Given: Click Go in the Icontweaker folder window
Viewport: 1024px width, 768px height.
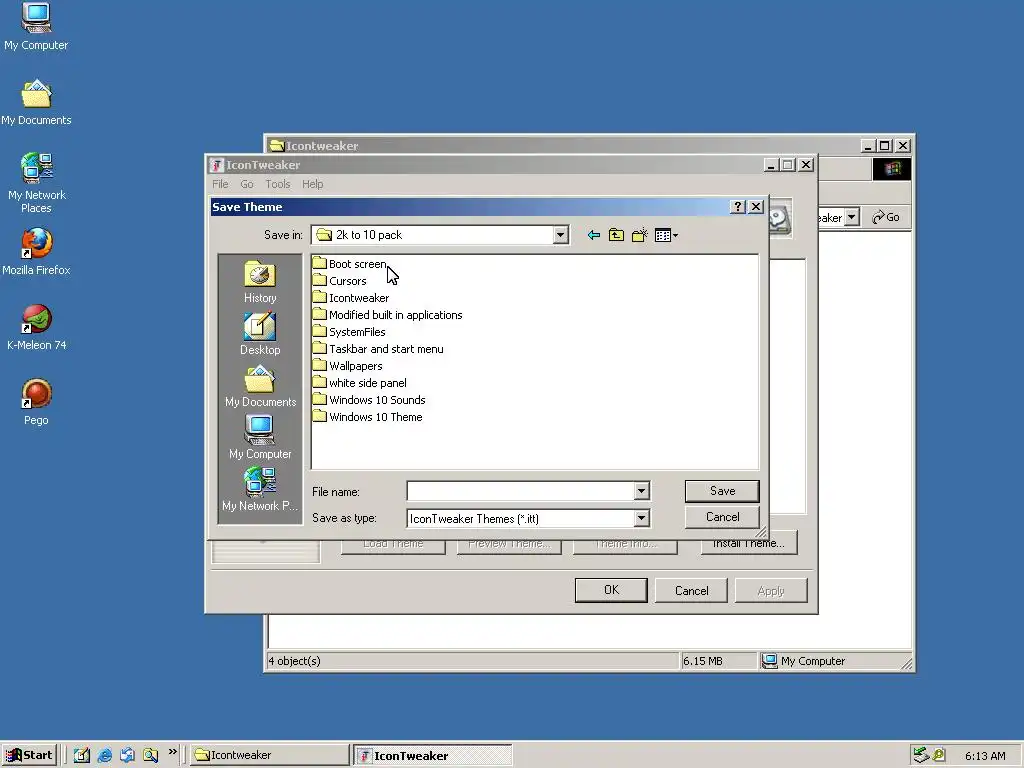Looking at the screenshot, I should click(886, 217).
